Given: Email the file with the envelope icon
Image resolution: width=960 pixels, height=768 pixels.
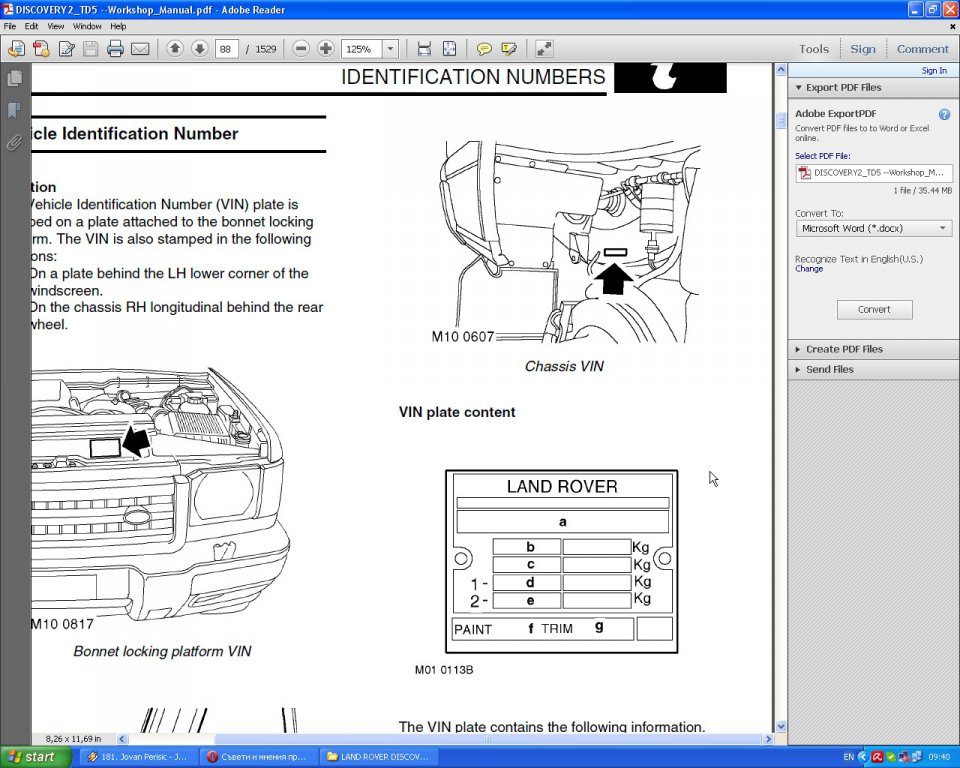Looking at the screenshot, I should (x=140, y=48).
